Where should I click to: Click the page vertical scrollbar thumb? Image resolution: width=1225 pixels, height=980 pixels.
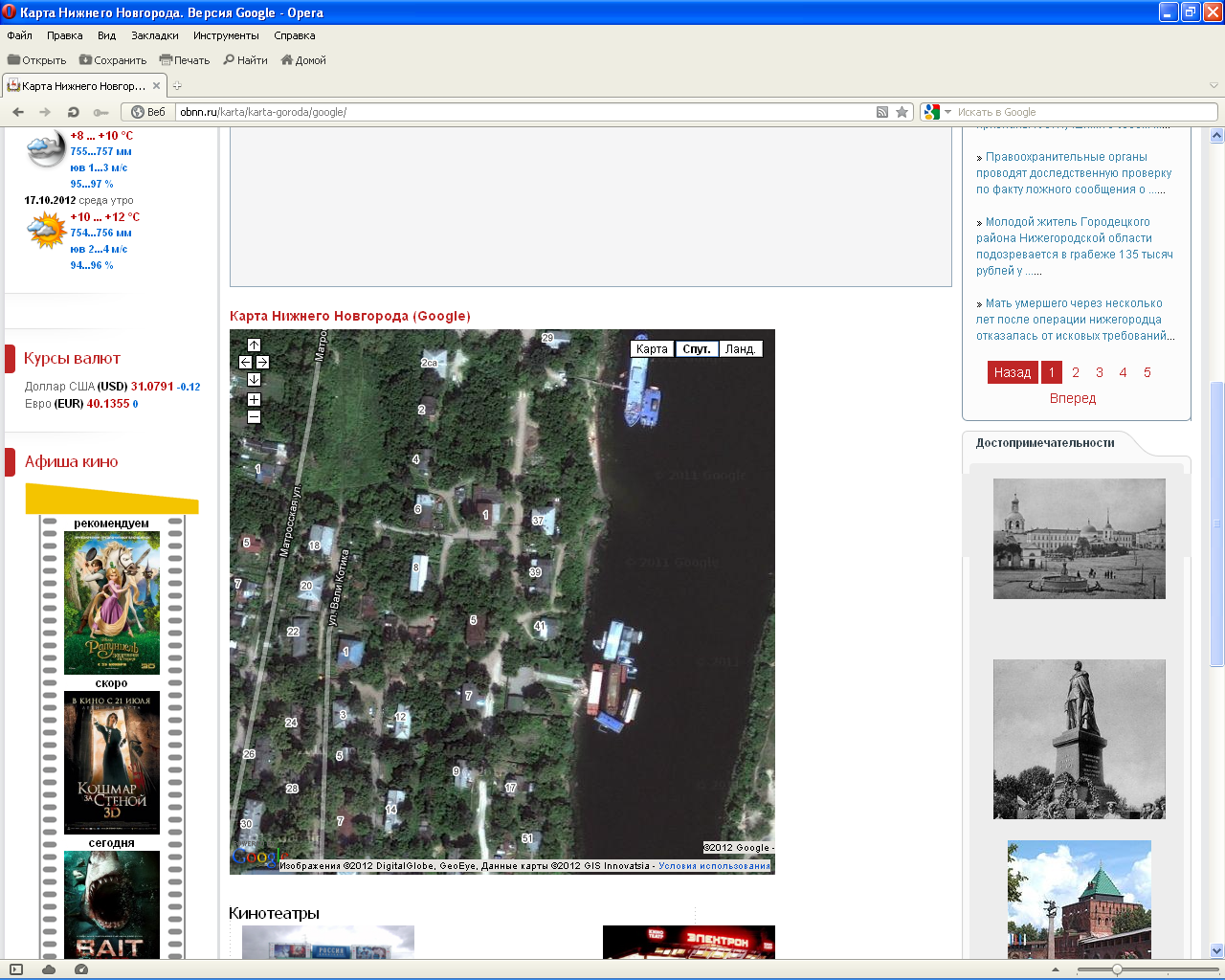coord(1217,524)
